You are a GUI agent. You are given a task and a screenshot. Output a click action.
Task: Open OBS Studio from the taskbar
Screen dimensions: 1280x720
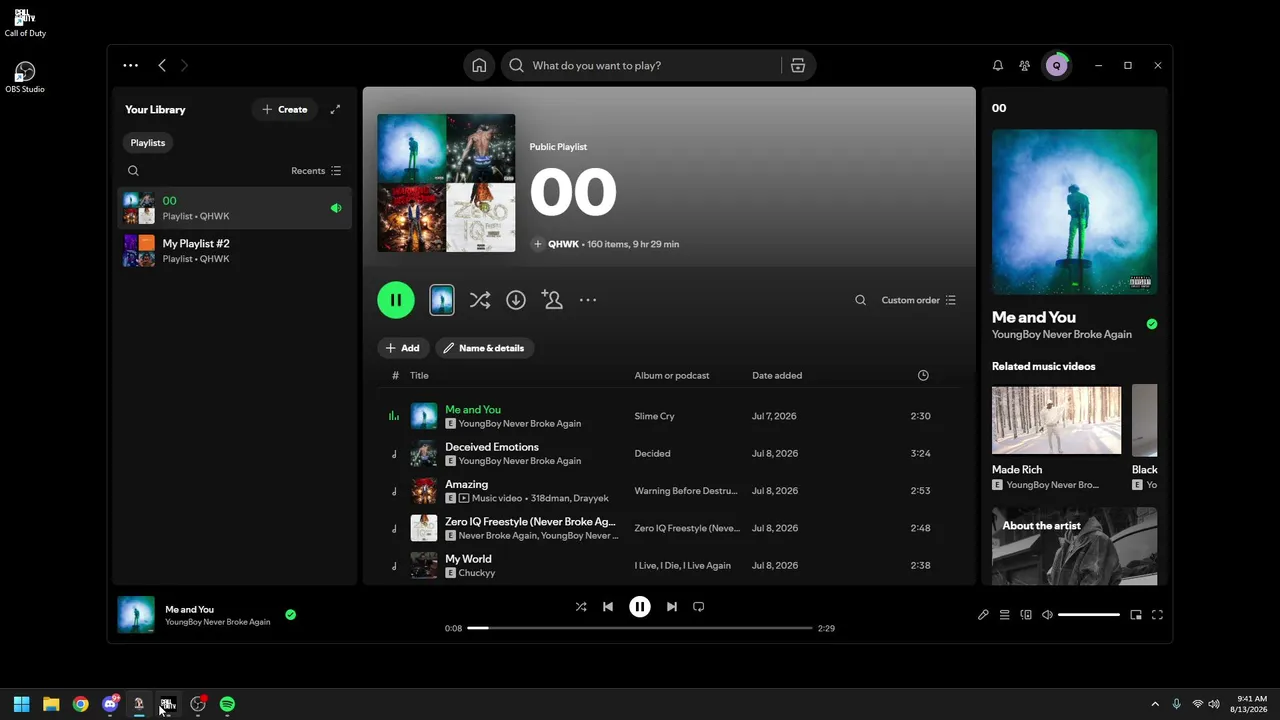pos(198,704)
